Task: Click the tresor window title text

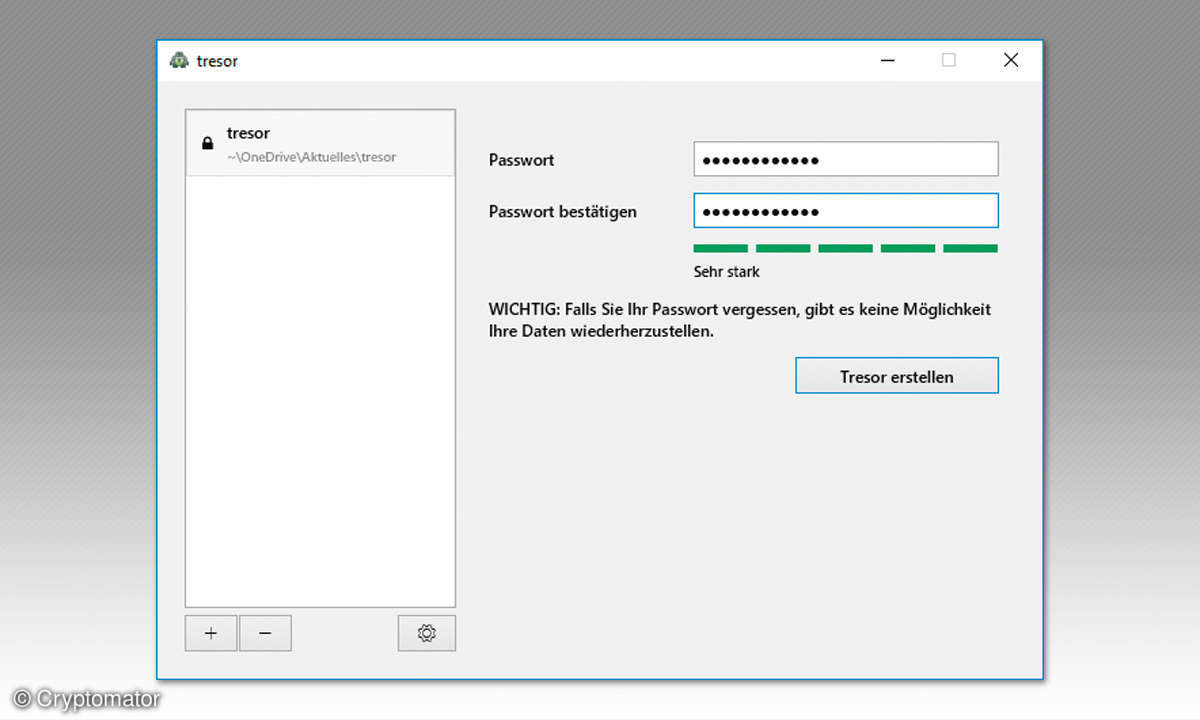Action: click(217, 61)
